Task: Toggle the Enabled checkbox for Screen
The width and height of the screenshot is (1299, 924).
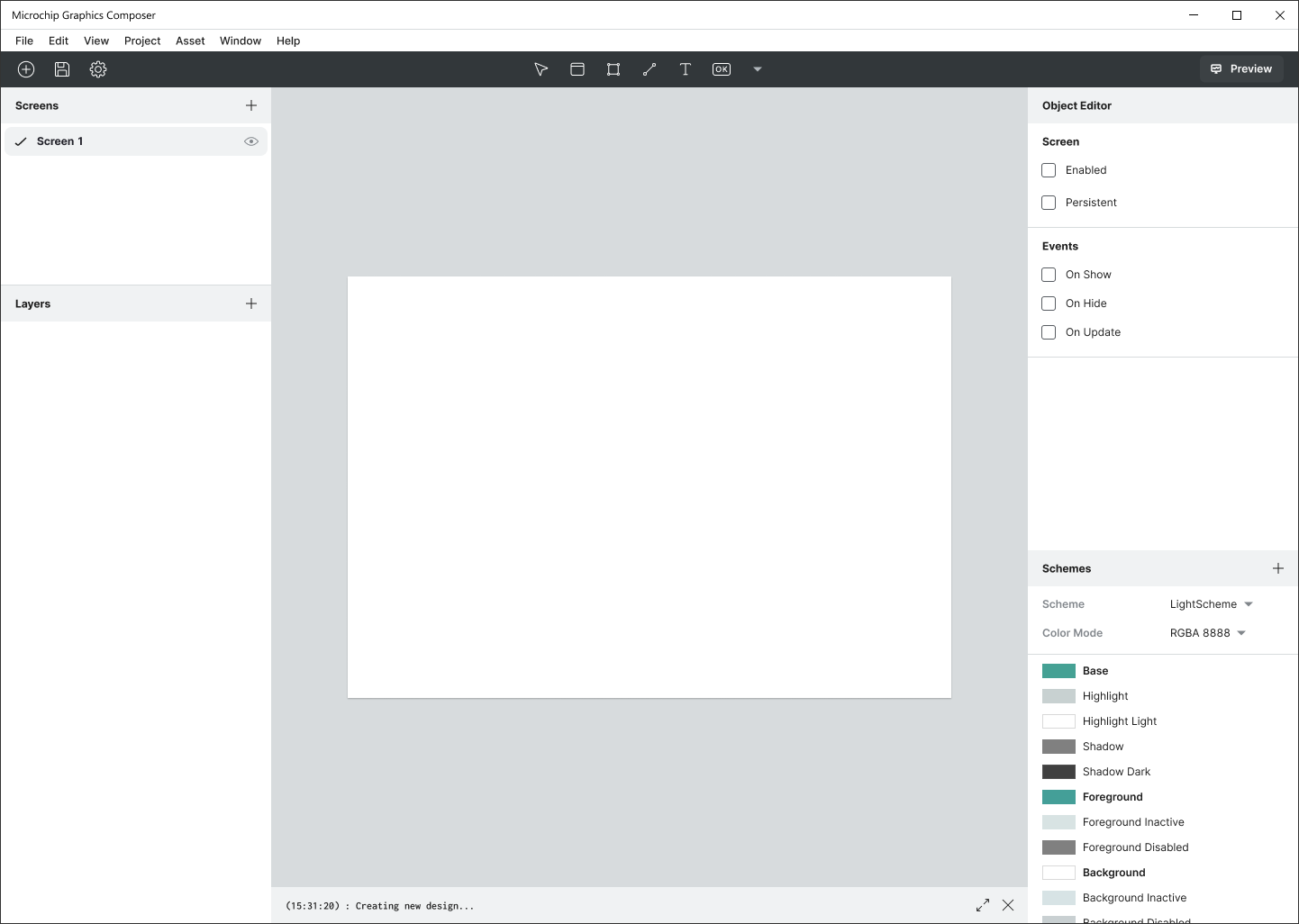Action: coord(1049,170)
